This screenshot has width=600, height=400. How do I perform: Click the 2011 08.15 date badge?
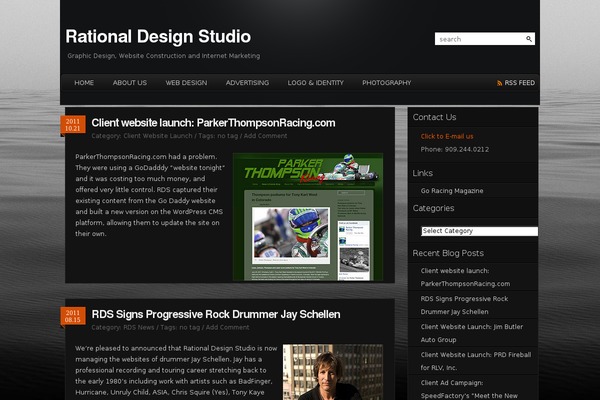pos(73,316)
